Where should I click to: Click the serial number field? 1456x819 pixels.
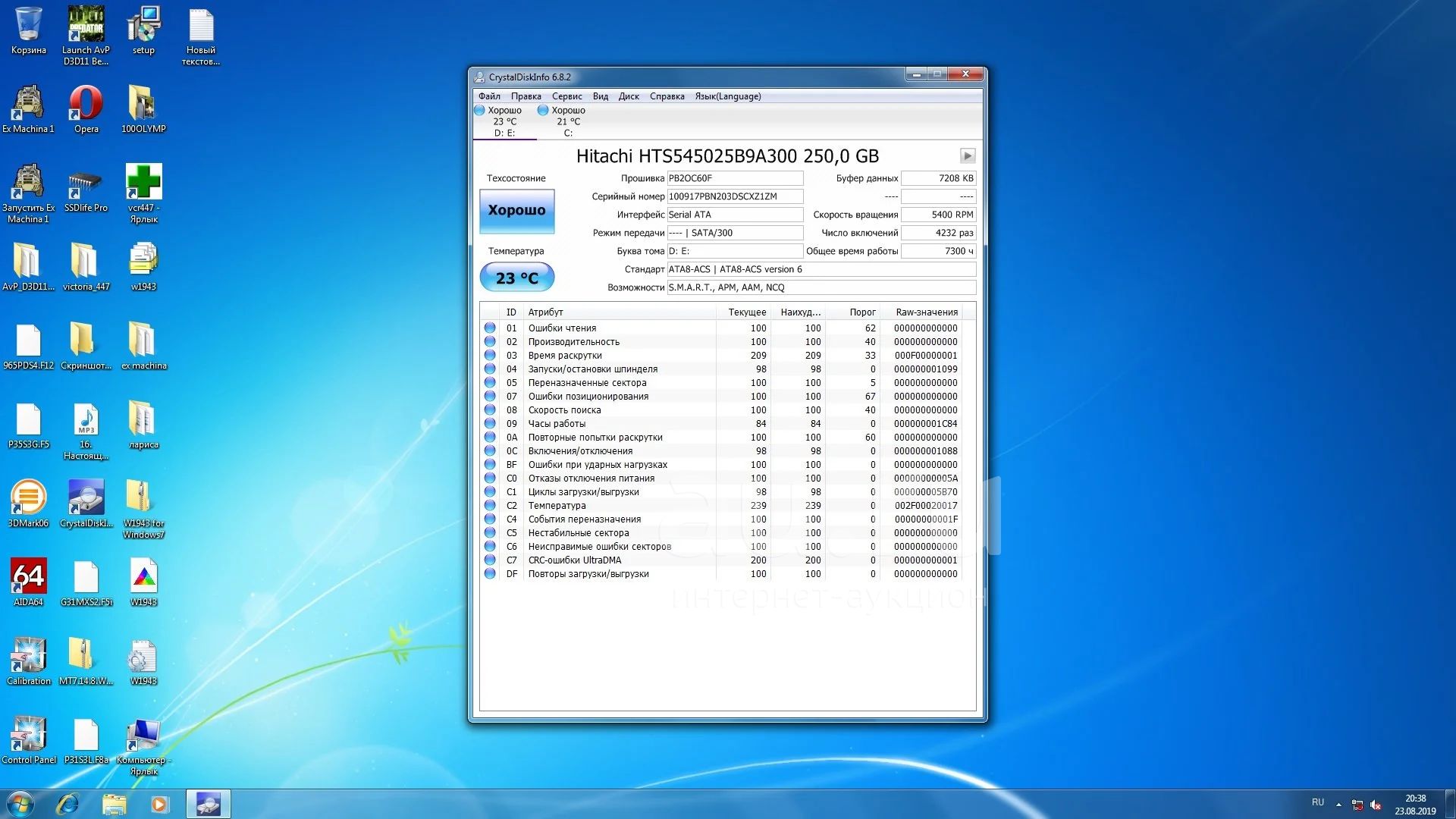click(735, 196)
